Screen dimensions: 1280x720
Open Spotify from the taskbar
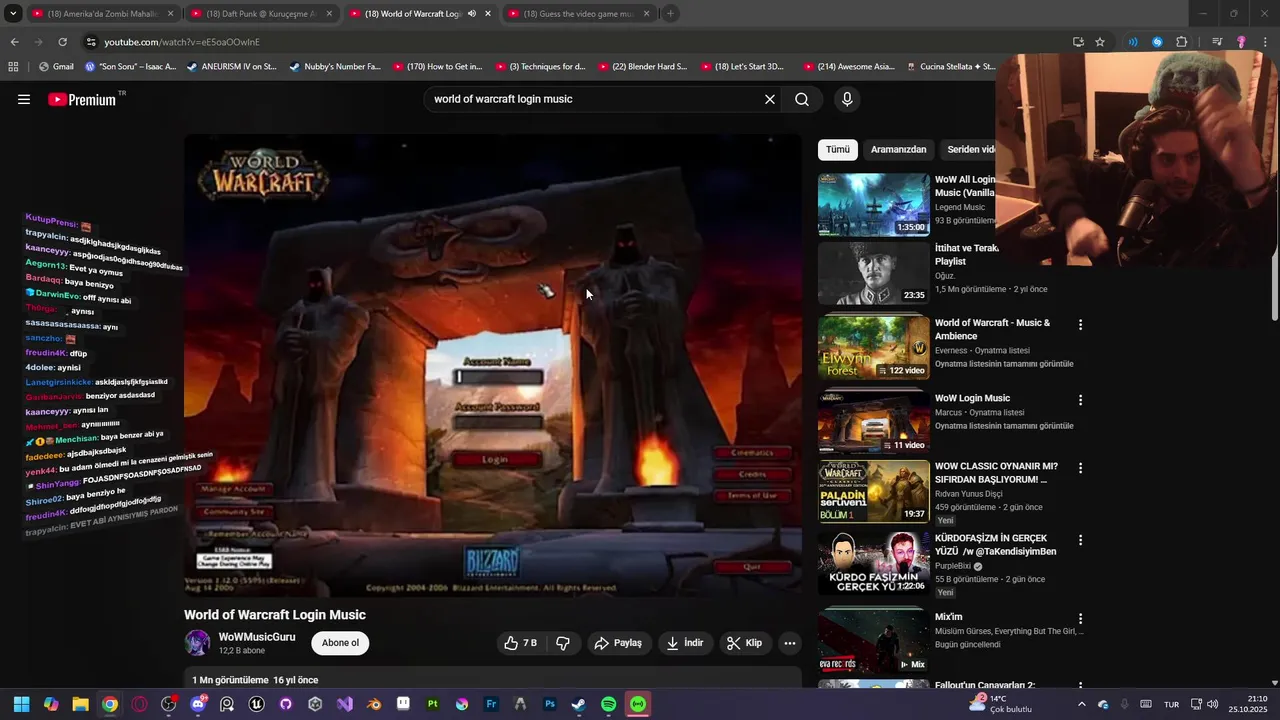tap(609, 704)
